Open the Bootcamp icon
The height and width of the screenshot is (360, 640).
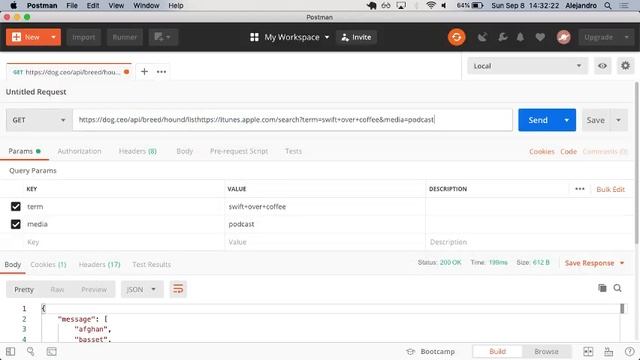pyautogui.click(x=411, y=351)
